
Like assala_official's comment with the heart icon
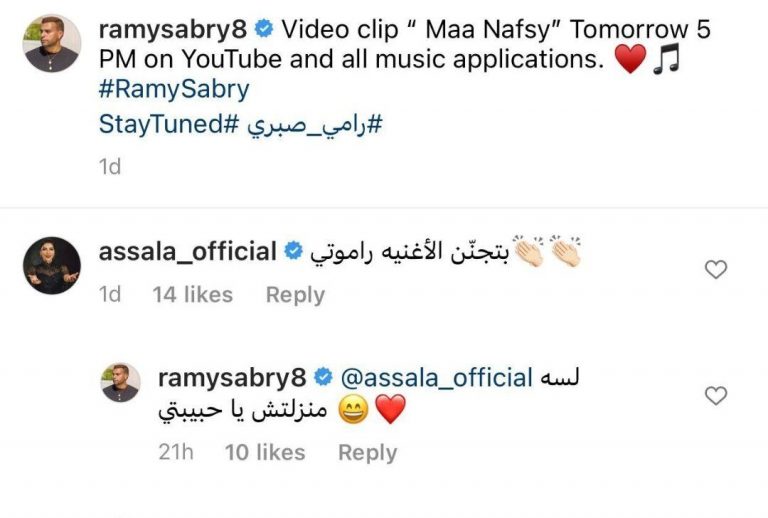point(716,269)
